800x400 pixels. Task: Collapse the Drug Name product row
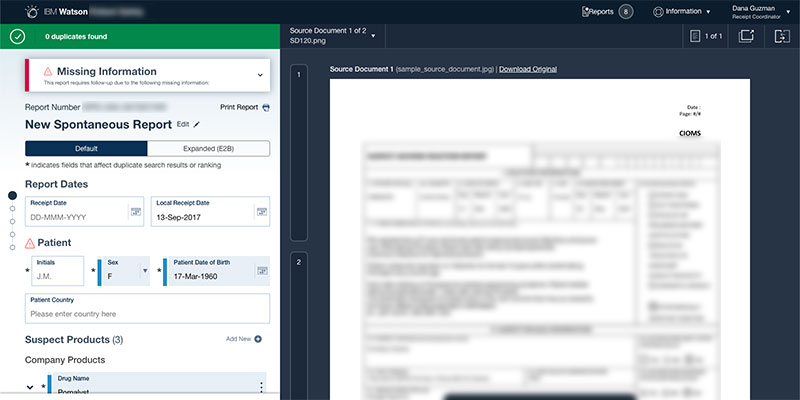click(30, 388)
